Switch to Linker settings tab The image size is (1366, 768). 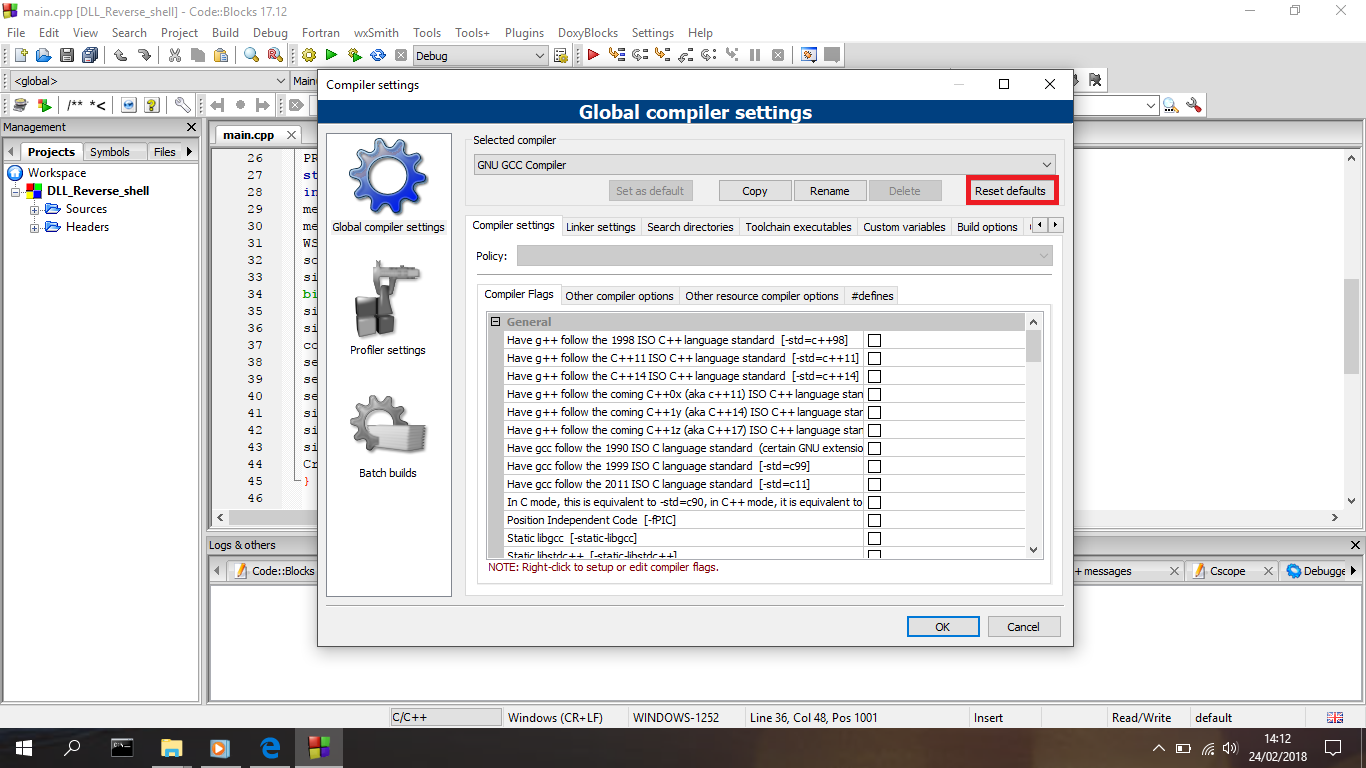pyautogui.click(x=600, y=227)
